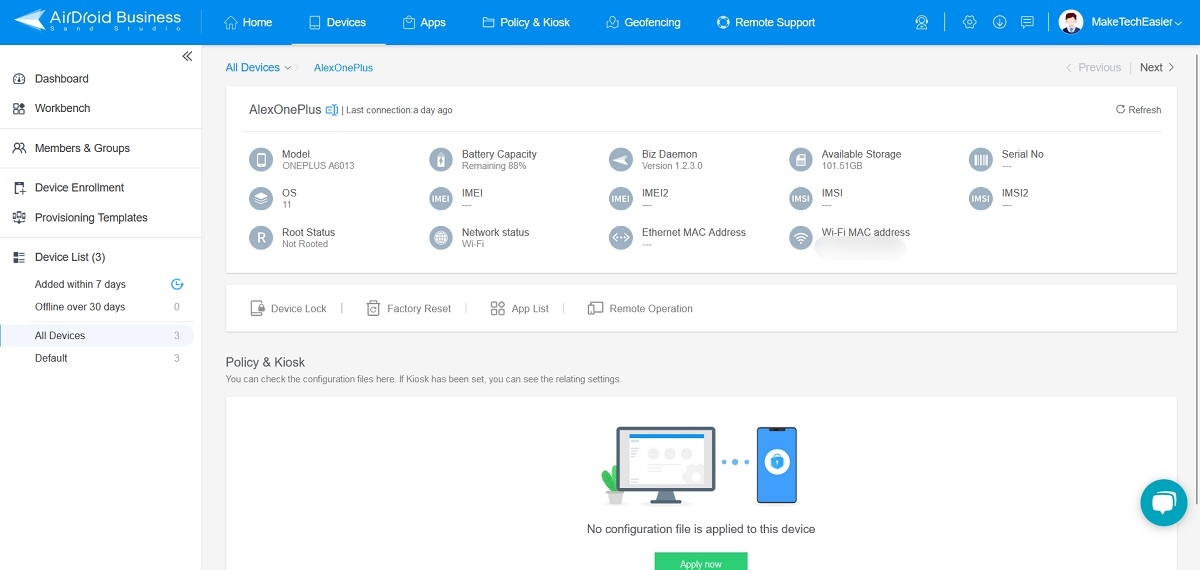Image resolution: width=1200 pixels, height=570 pixels.
Task: Click the computer and phone illustration
Action: [700, 466]
